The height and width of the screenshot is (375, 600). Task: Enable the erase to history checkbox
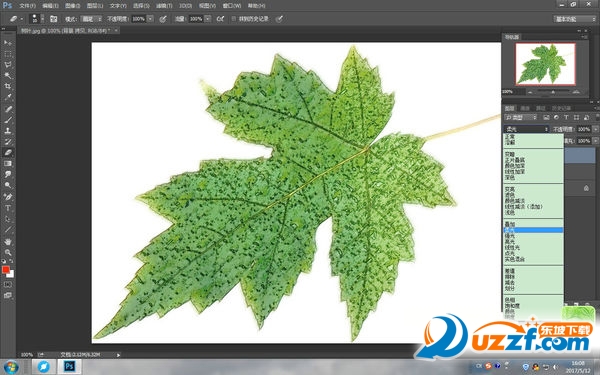tap(233, 18)
